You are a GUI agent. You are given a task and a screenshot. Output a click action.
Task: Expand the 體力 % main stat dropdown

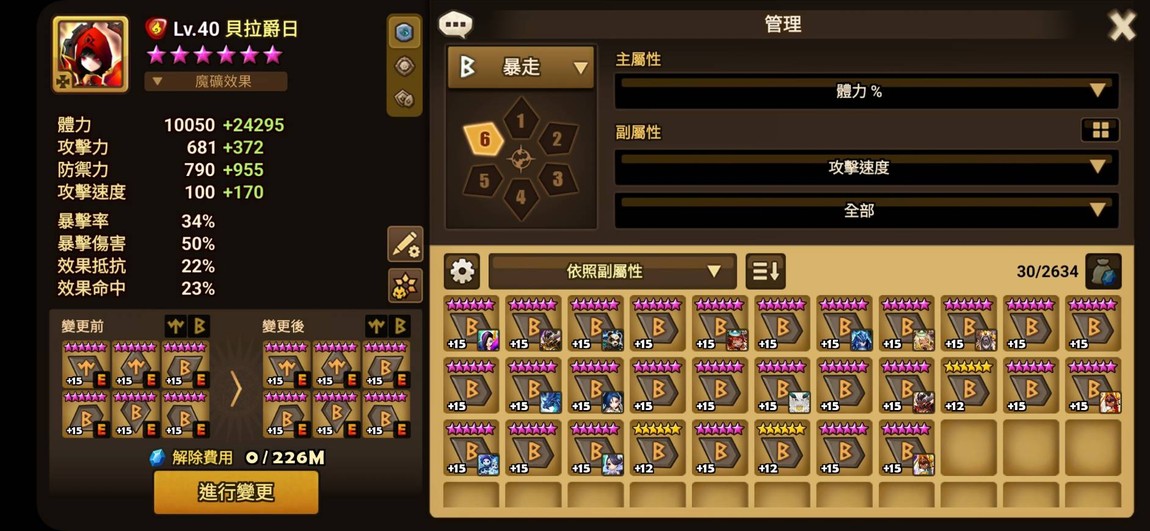tap(866, 91)
